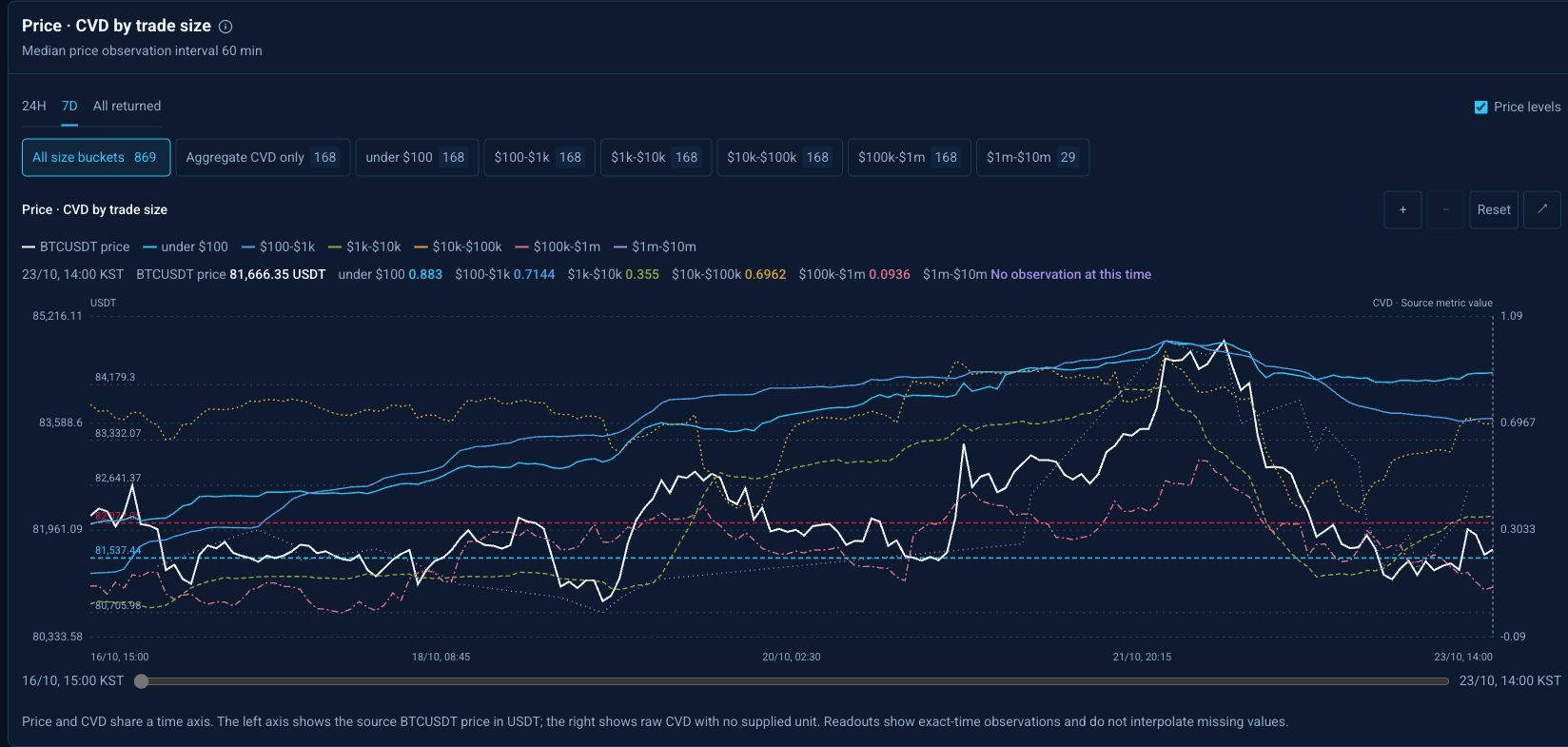The width and height of the screenshot is (1568, 747).
Task: Toggle $10k-$100k series in legend
Action: [458, 246]
